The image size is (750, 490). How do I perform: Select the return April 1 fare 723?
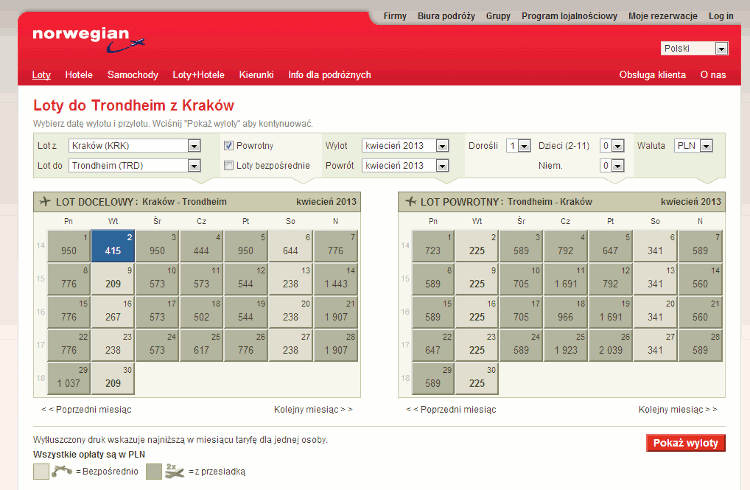pos(433,246)
